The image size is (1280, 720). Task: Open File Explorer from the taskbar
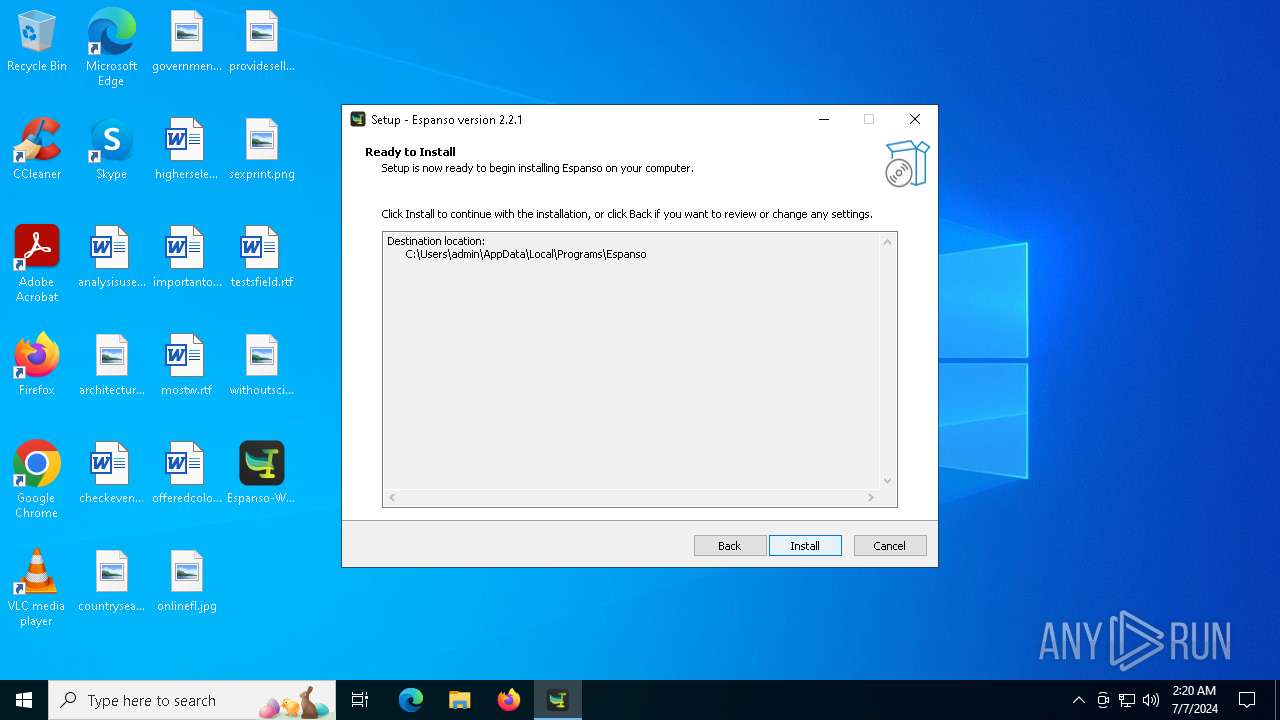(x=459, y=700)
